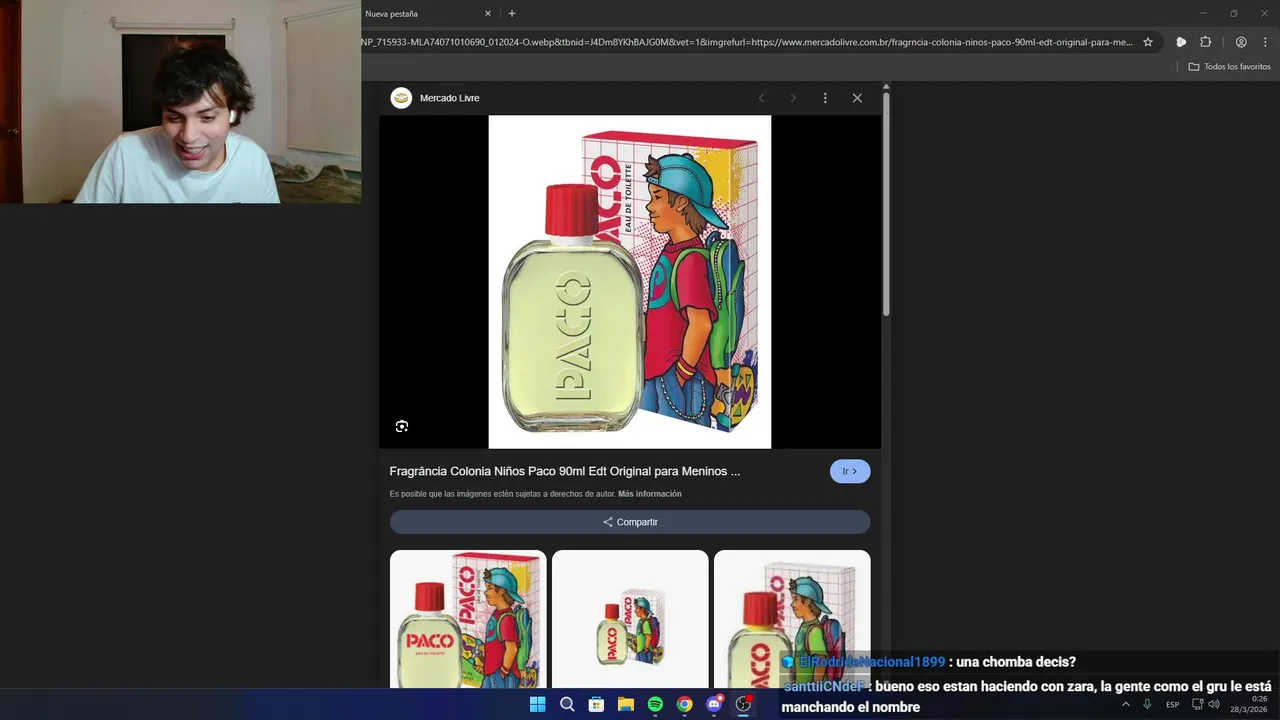Viewport: 1280px width, 720px height.
Task: Open OBS Studio from the taskbar
Action: coord(743,704)
